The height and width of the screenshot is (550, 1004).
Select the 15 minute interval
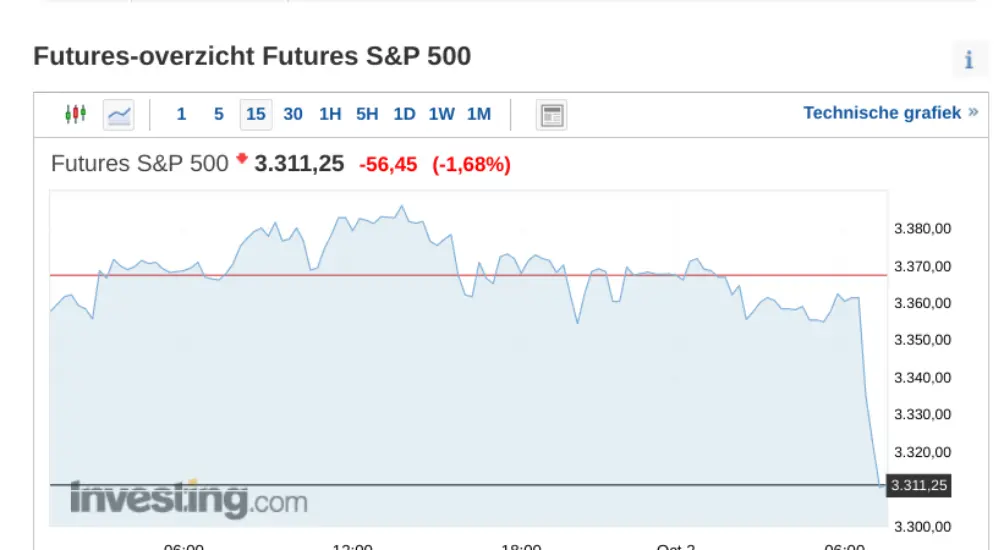(255, 115)
